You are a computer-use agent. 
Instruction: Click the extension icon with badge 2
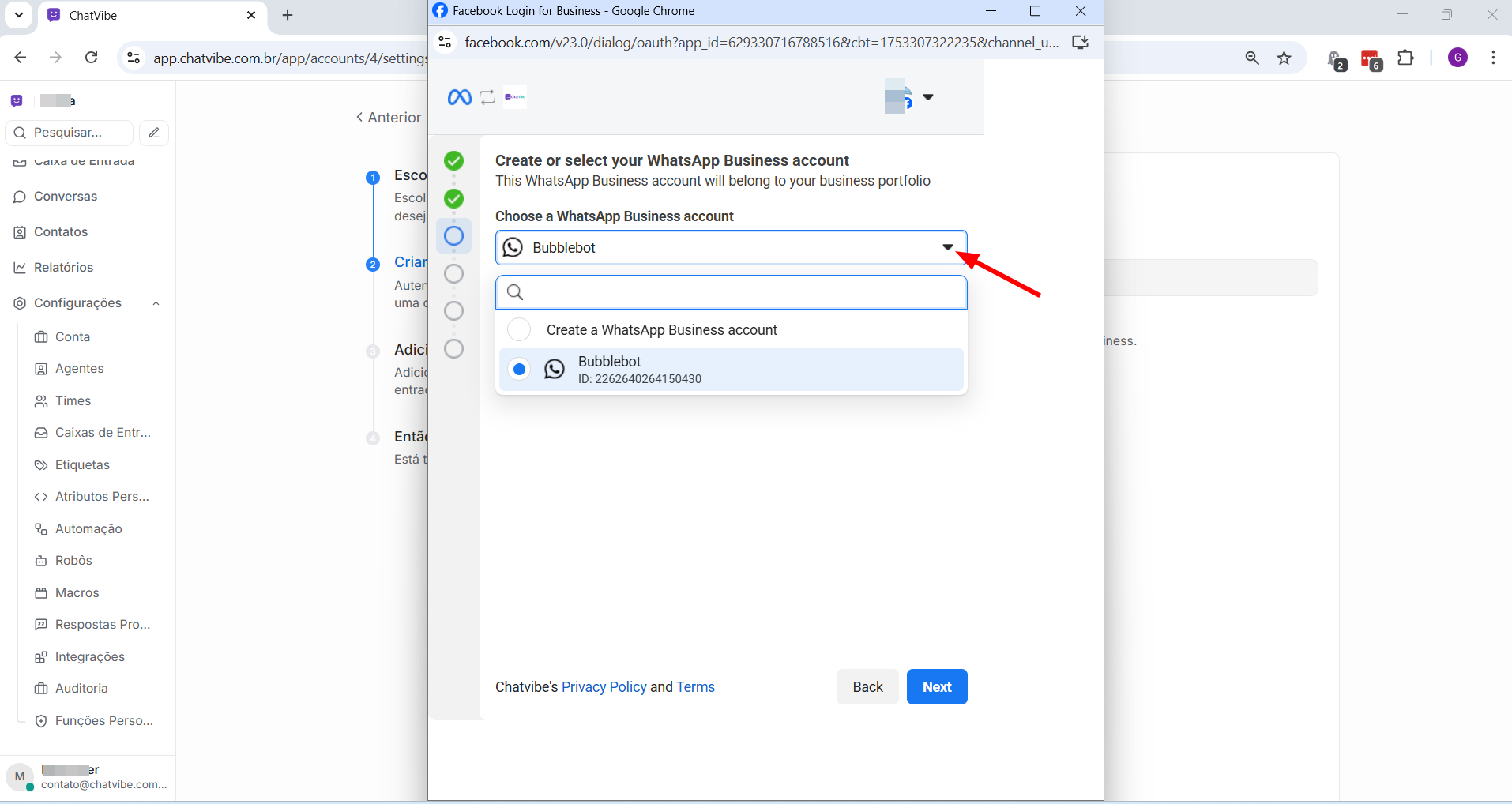(x=1337, y=60)
